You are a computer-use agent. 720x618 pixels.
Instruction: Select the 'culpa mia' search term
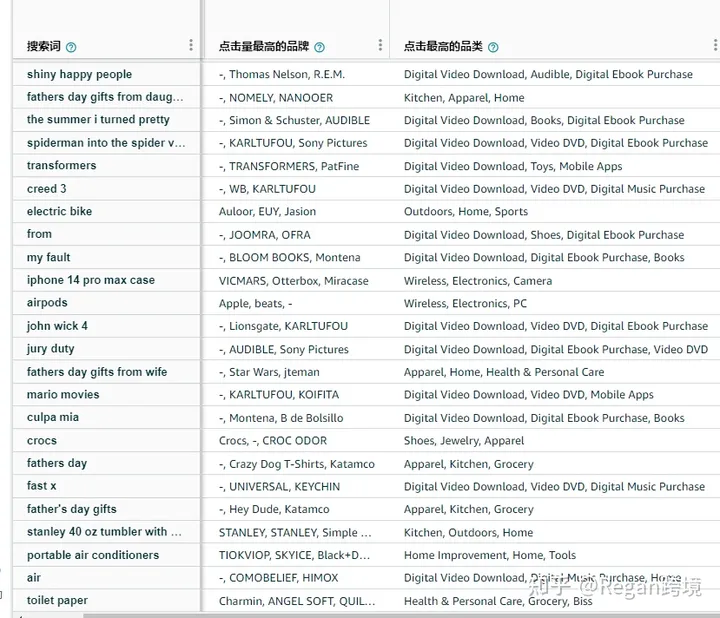[53, 417]
